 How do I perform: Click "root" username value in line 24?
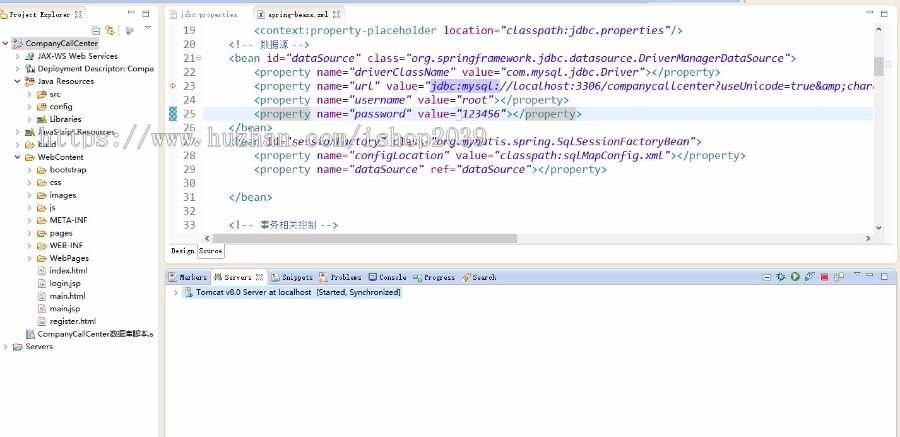pyautogui.click(x=475, y=100)
